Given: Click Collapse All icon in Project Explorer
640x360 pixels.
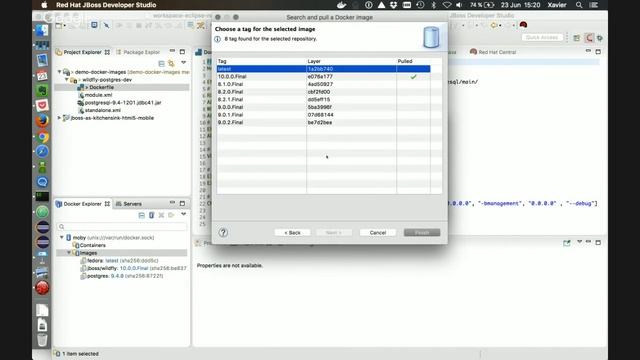Looking at the screenshot, I should pos(162,63).
